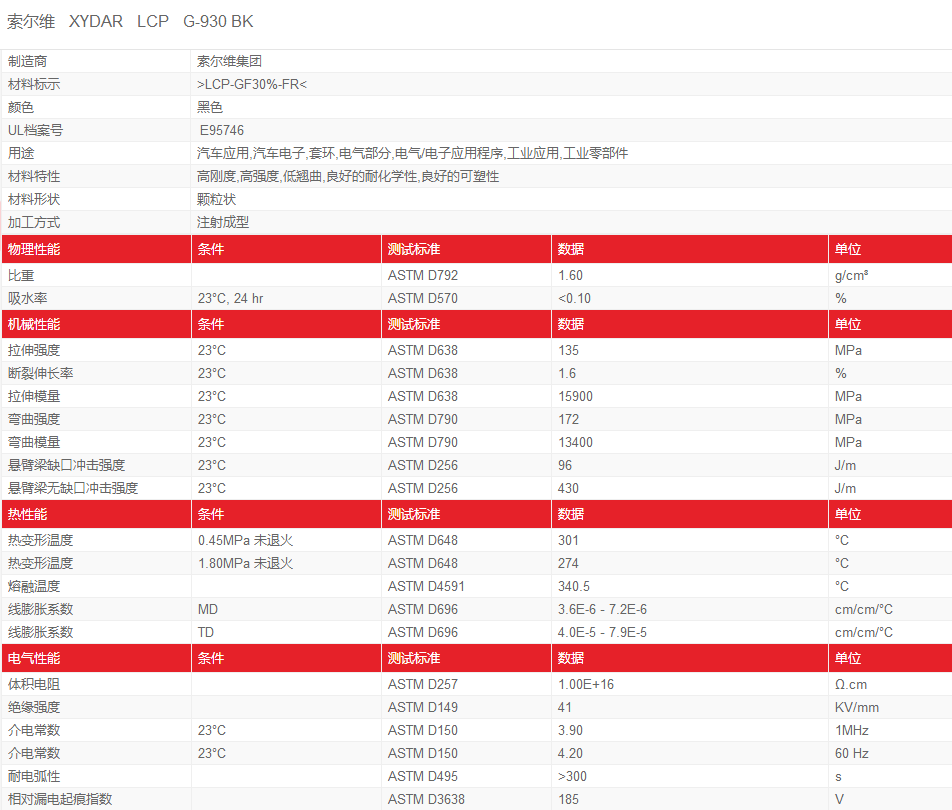952x810 pixels.
Task: Click the 制造商 row label
Action: pos(27,61)
